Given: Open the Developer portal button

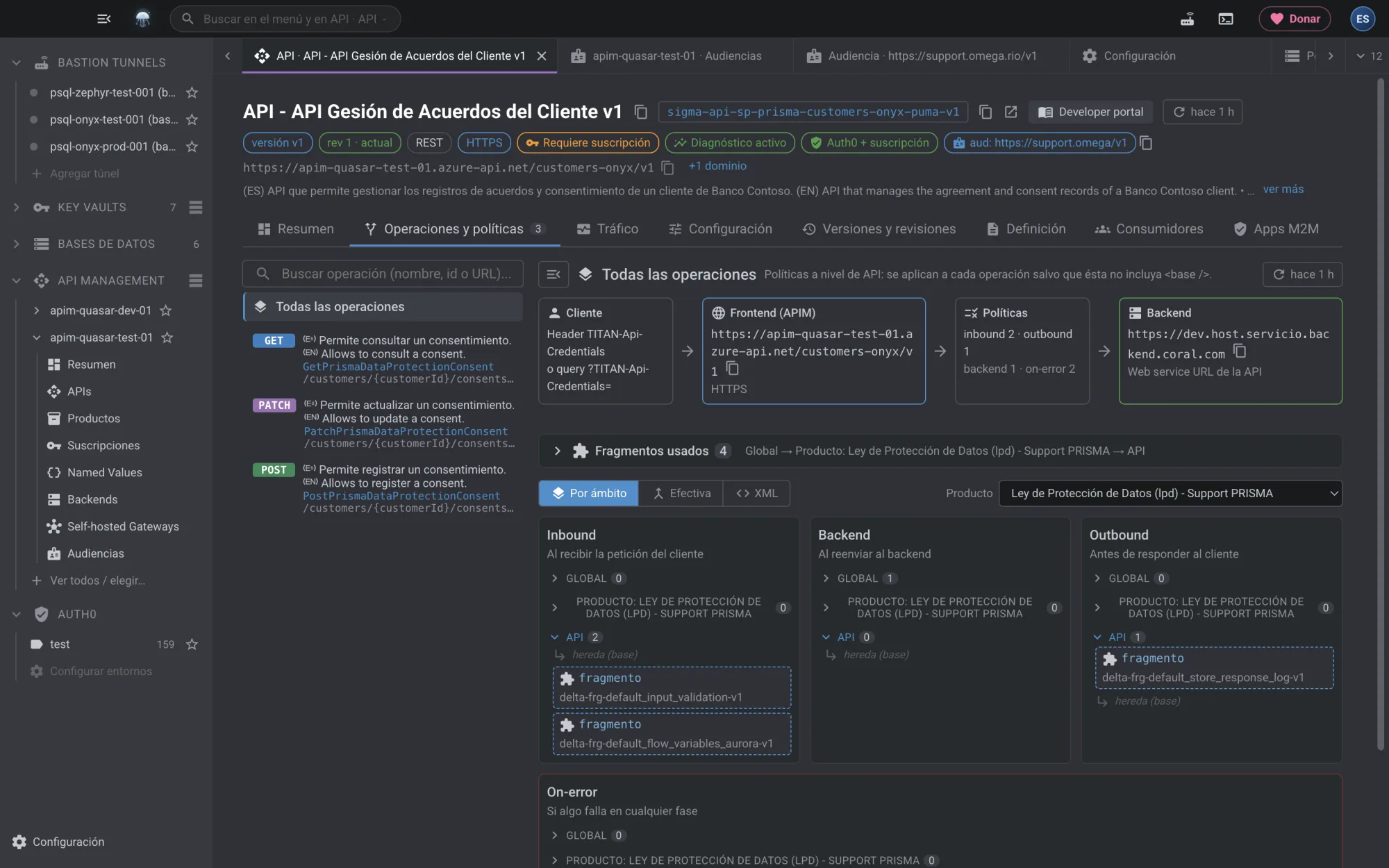Looking at the screenshot, I should [x=1090, y=112].
